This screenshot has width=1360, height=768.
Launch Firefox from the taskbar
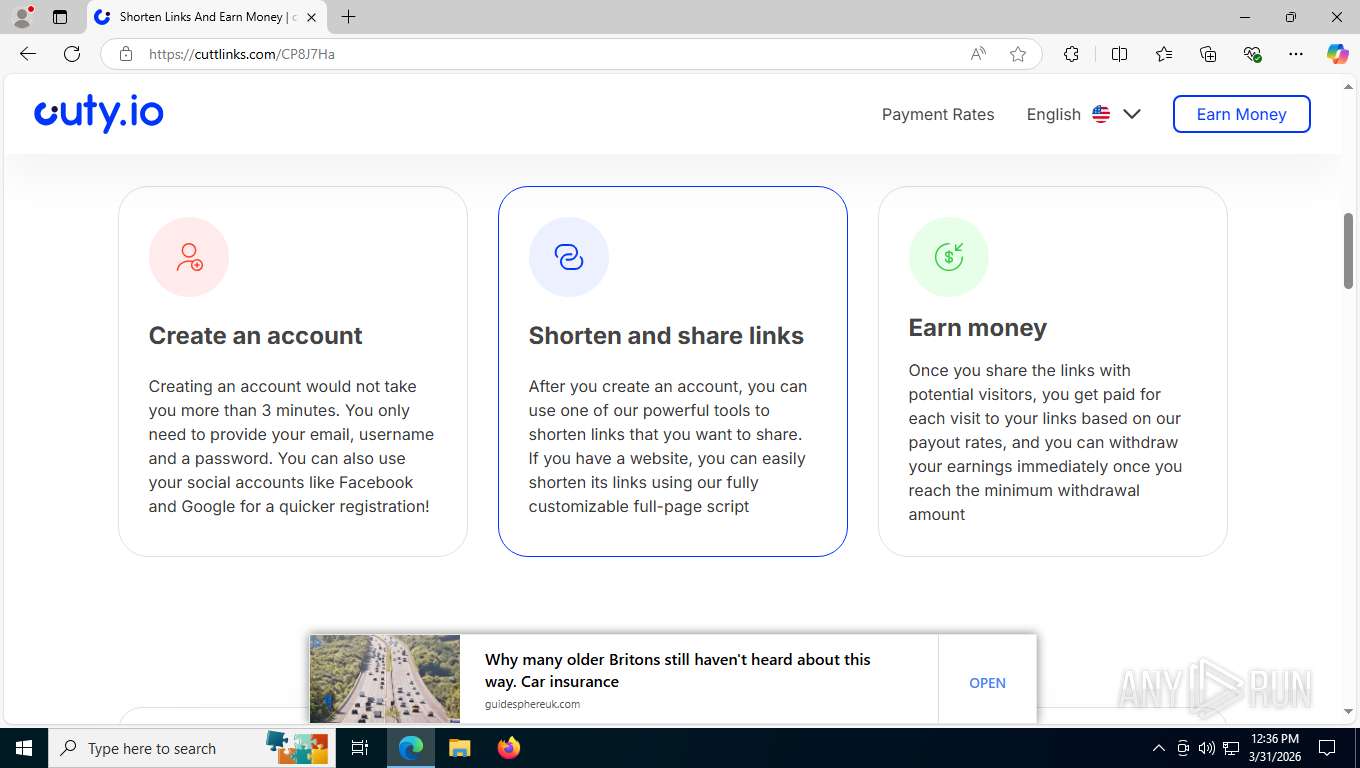[x=509, y=748]
